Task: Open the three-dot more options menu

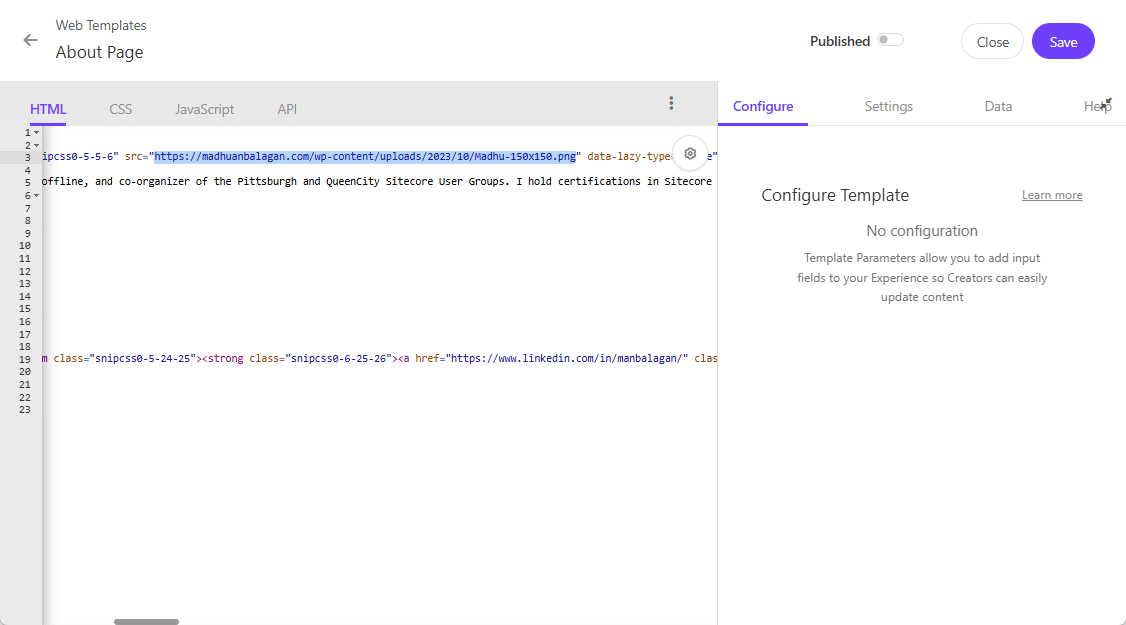Action: [671, 103]
